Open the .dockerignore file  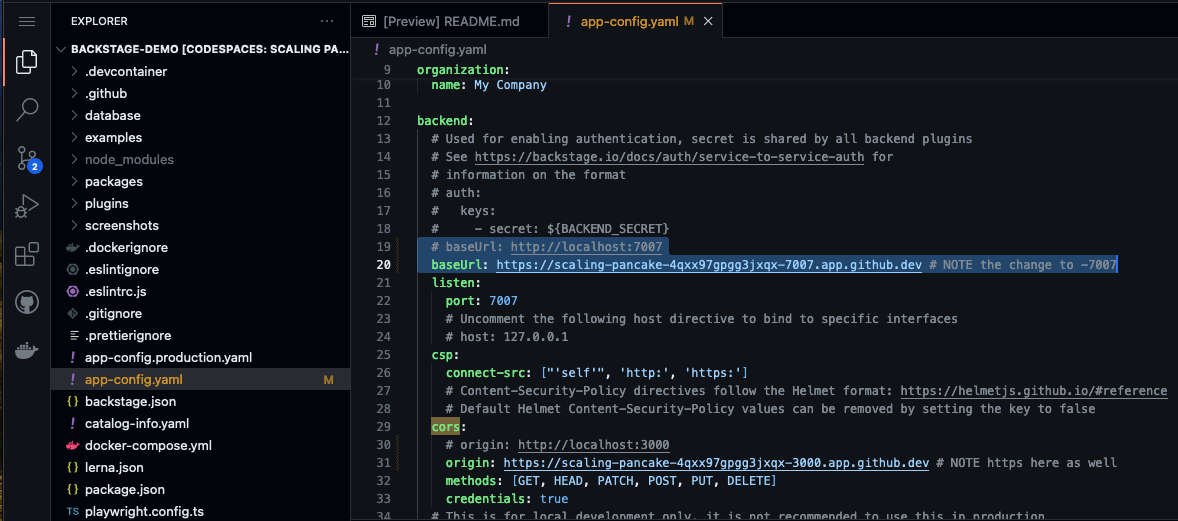(201, 247)
